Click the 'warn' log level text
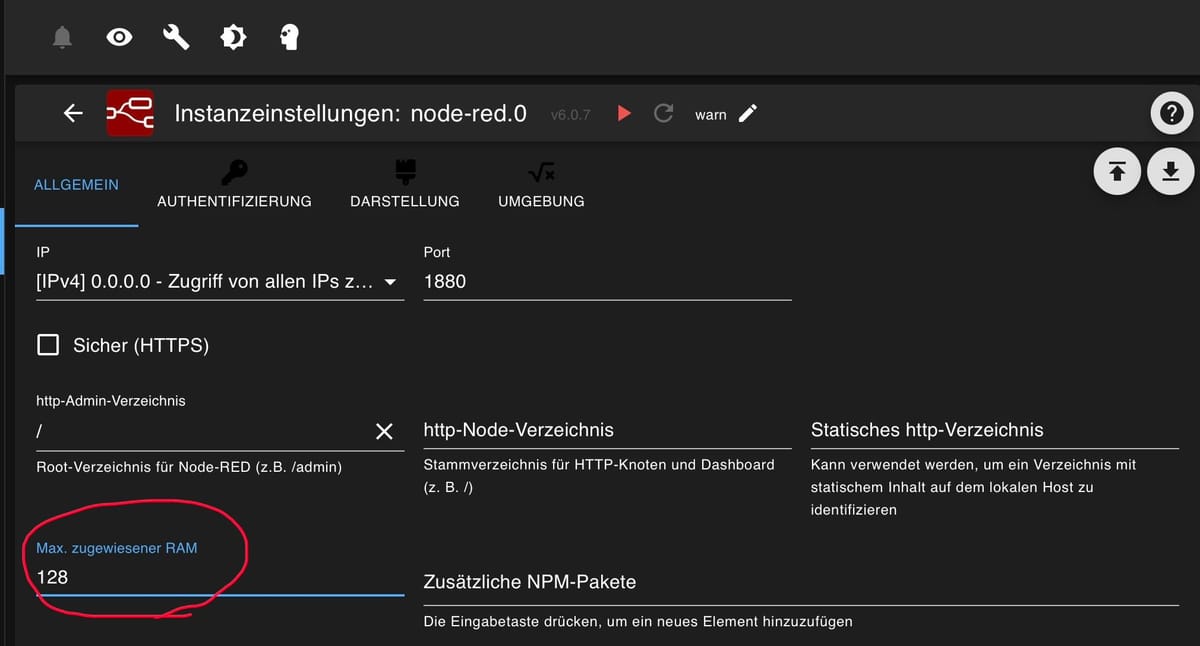This screenshot has height=646, width=1200. [x=711, y=115]
